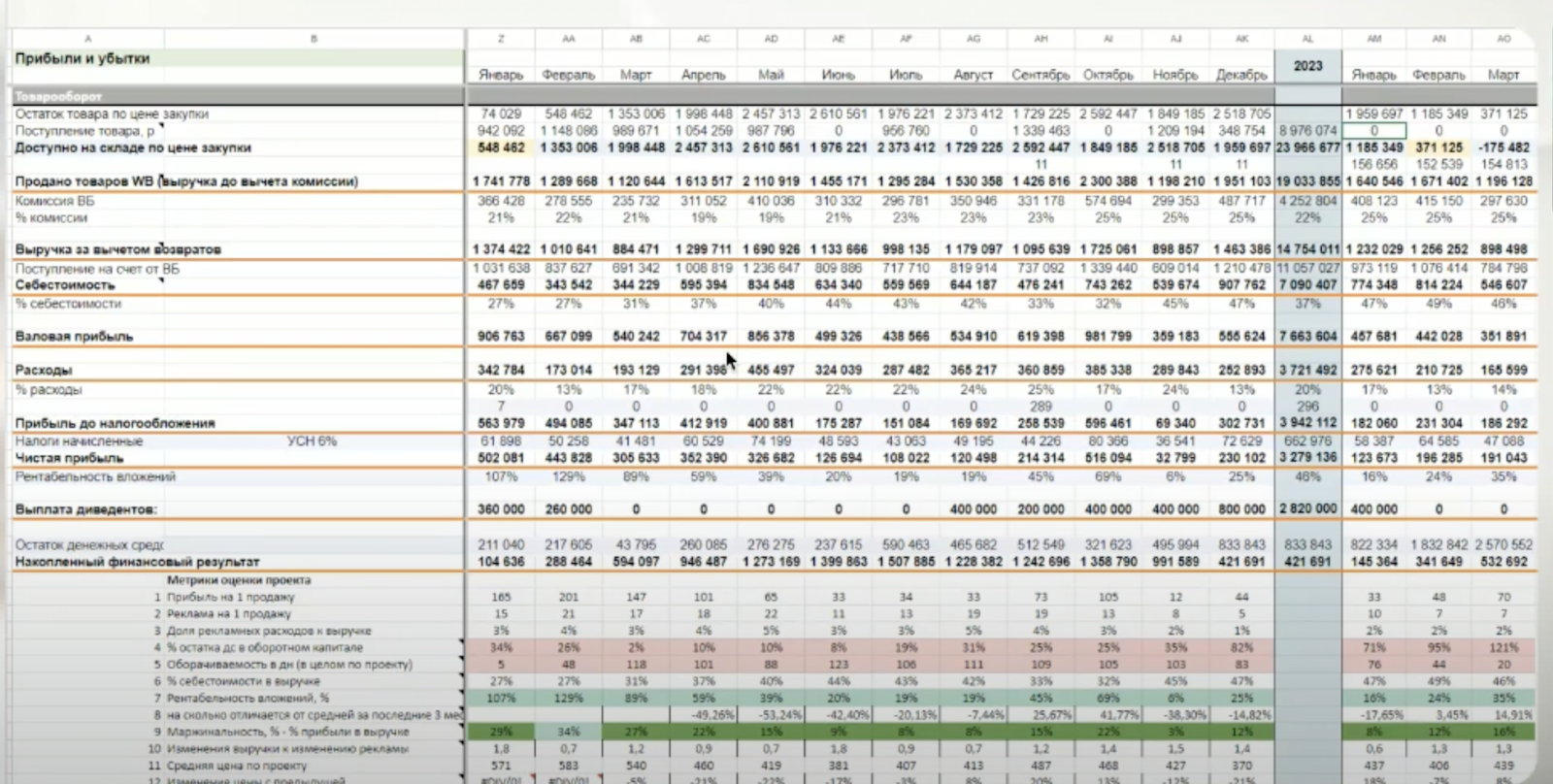Viewport: 1553px width, 784px height.
Task: Click Накопленный финансовый результат label
Action: click(137, 562)
